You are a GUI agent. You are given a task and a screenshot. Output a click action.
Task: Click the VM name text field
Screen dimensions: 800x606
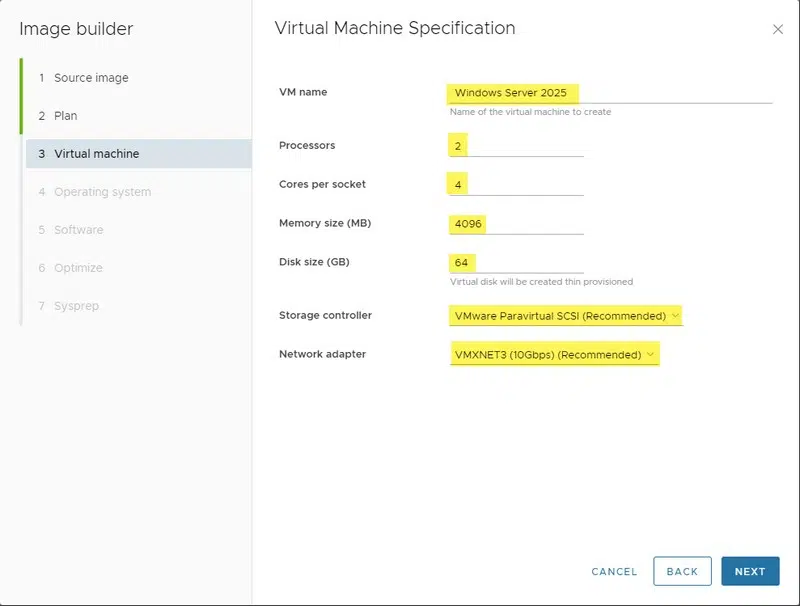(610, 93)
